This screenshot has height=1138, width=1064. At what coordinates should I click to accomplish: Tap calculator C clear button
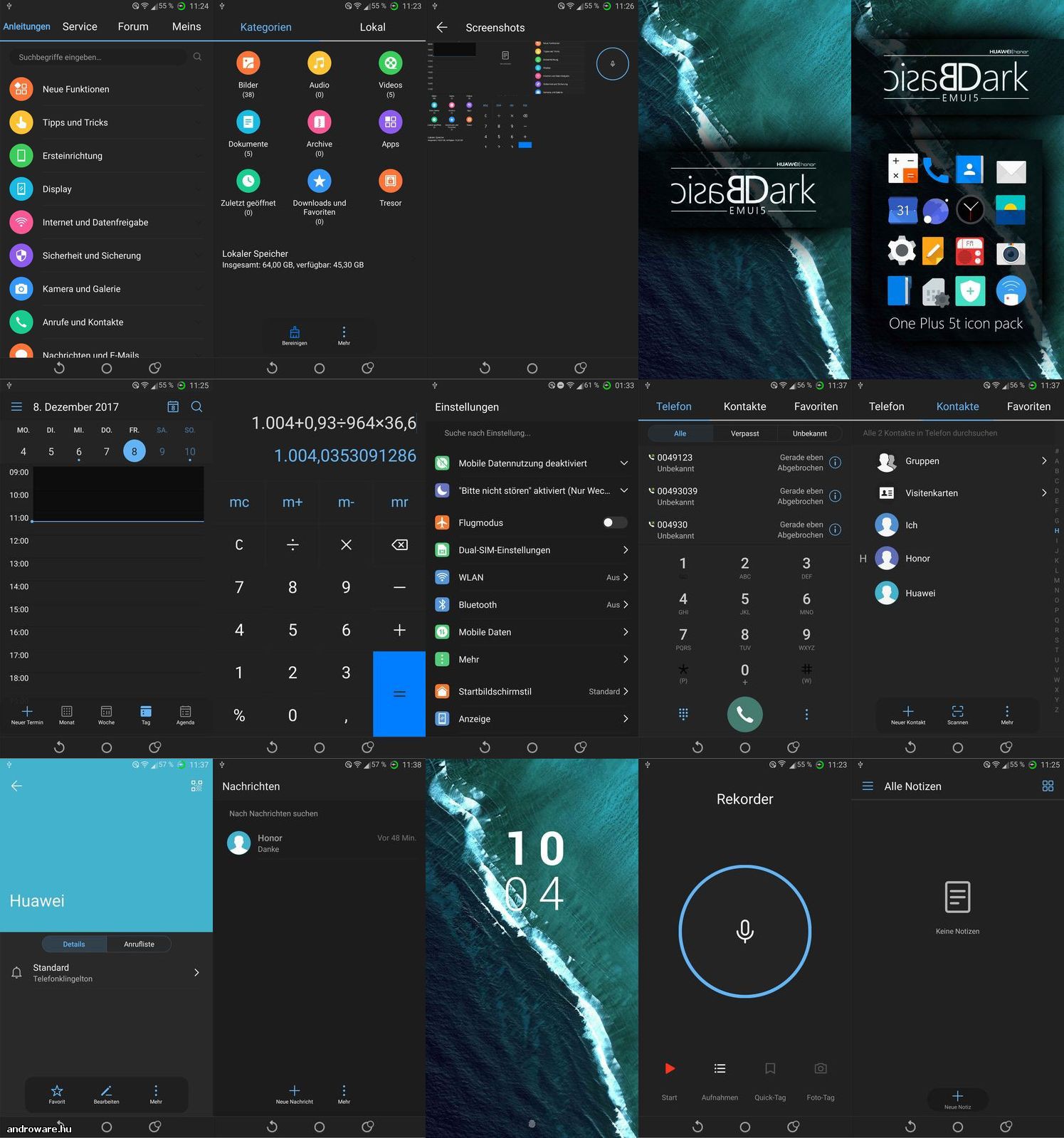point(239,544)
